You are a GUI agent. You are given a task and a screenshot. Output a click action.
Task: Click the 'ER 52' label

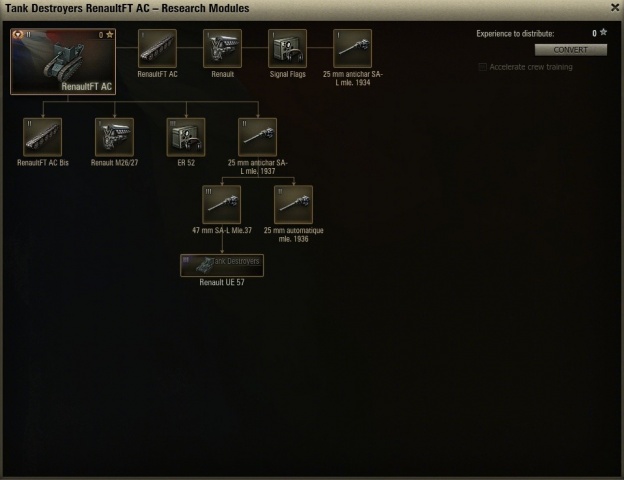point(186,163)
